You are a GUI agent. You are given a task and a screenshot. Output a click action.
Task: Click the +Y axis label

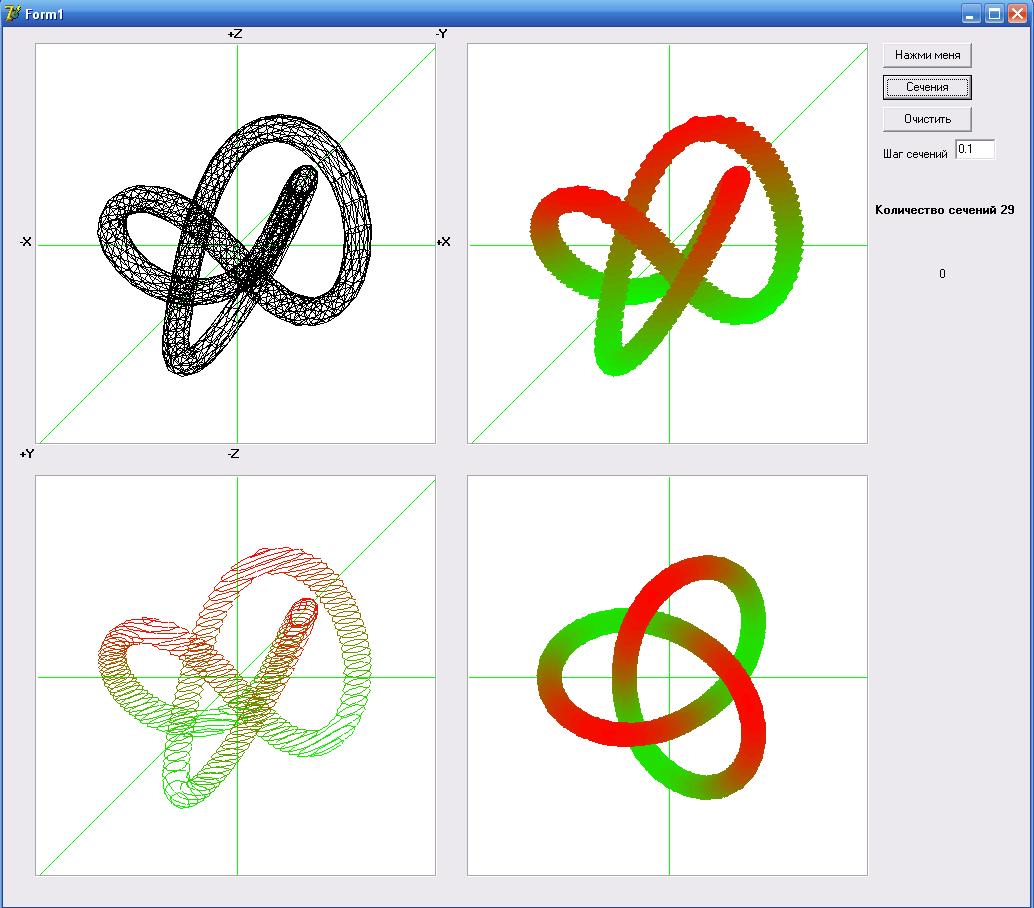(27, 454)
